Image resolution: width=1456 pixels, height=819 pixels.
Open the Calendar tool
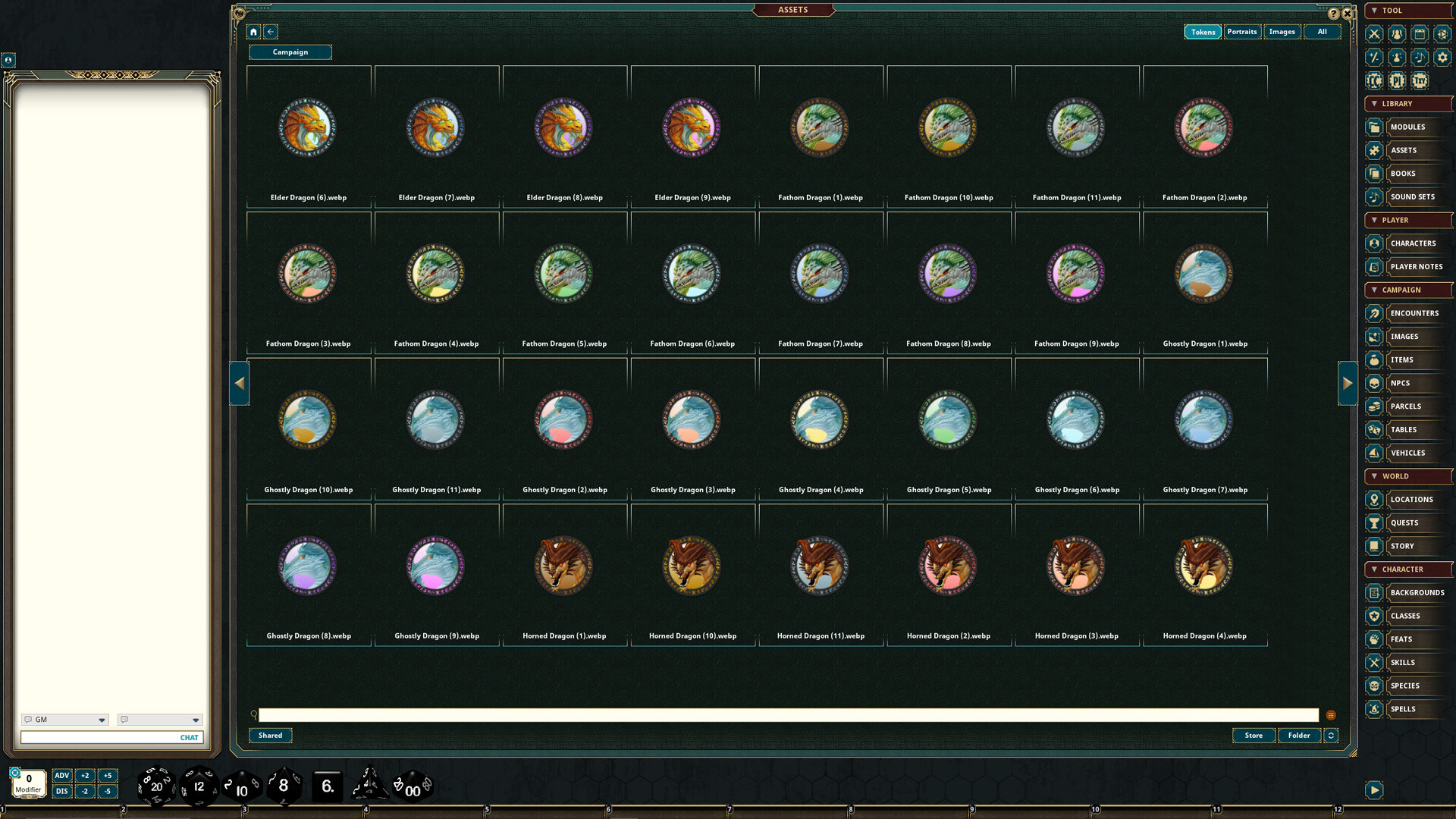1419,34
